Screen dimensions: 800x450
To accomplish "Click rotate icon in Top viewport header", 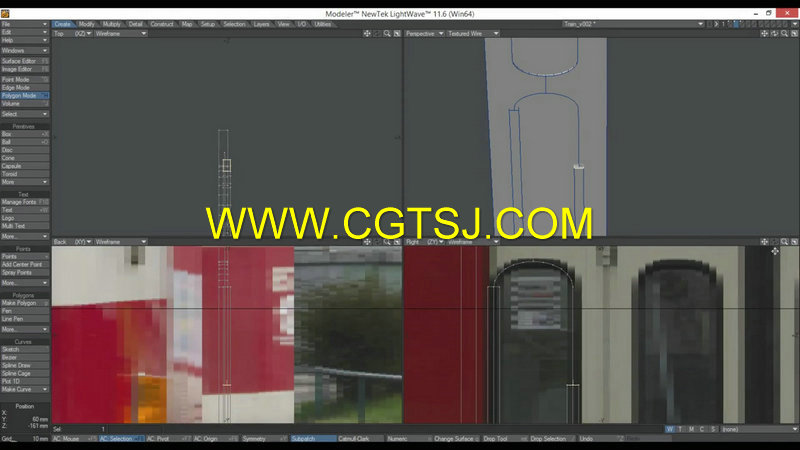I will (377, 34).
